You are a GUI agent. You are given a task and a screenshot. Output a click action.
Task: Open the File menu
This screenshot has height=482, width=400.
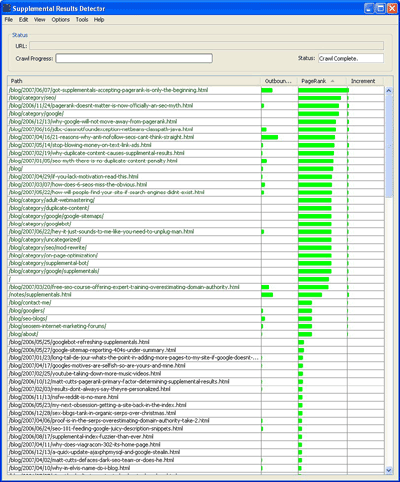coord(9,20)
